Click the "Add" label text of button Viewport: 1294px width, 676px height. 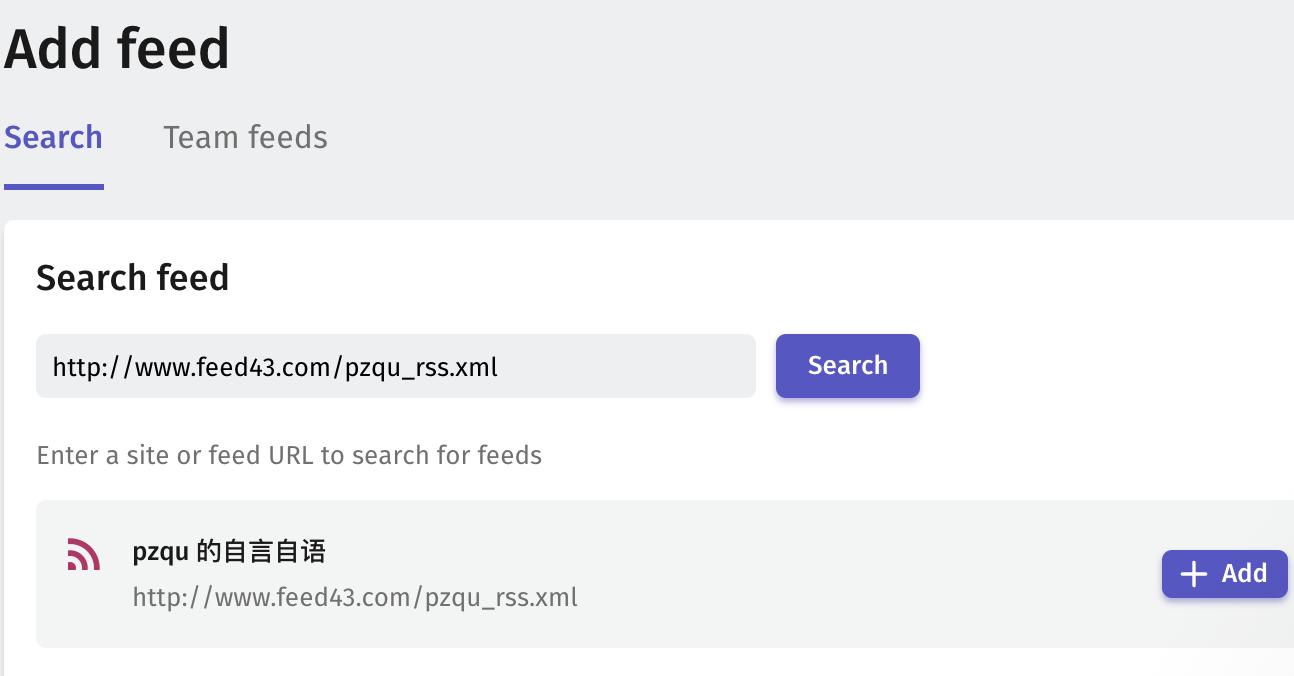coord(1244,574)
